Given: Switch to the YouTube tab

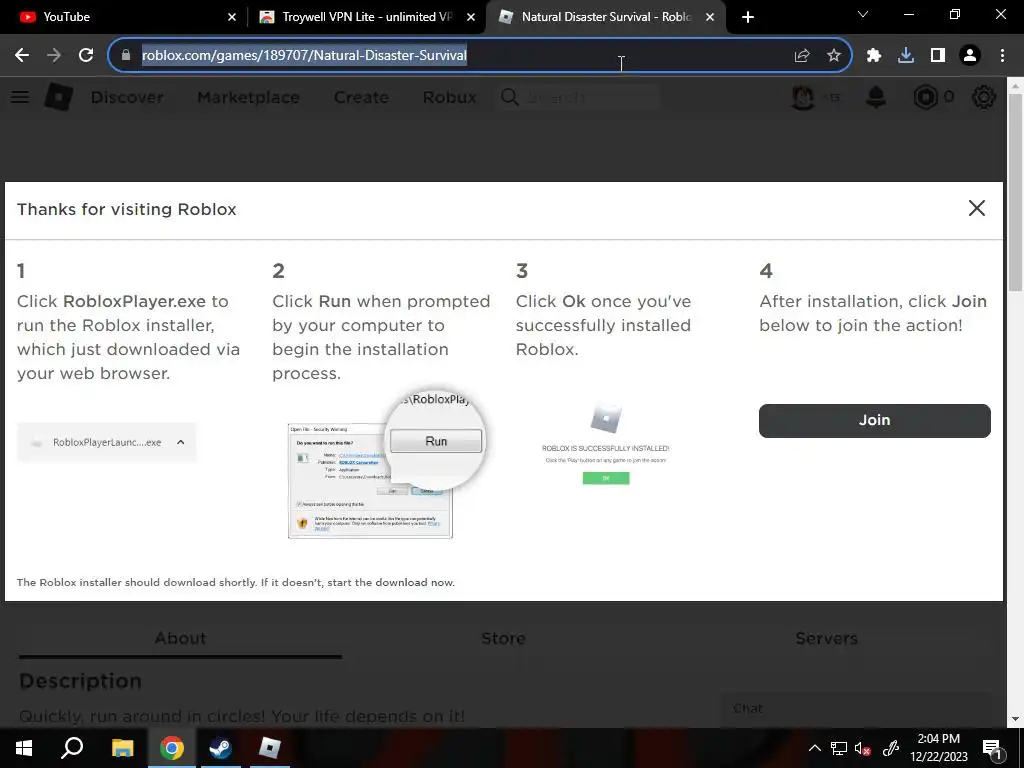Looking at the screenshot, I should coord(122,17).
